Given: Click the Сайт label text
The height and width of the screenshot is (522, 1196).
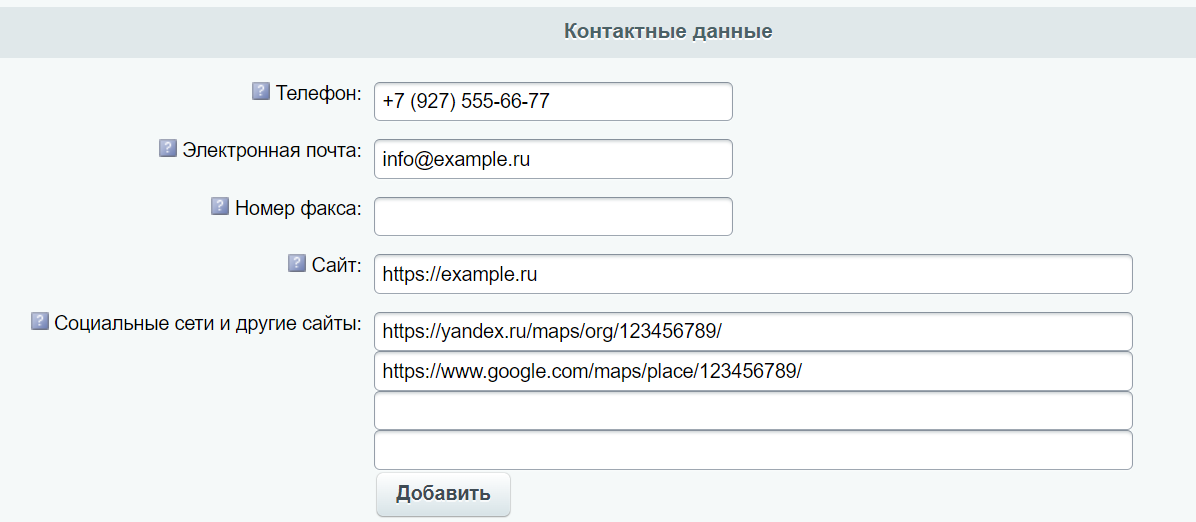Looking at the screenshot, I should click(336, 265).
